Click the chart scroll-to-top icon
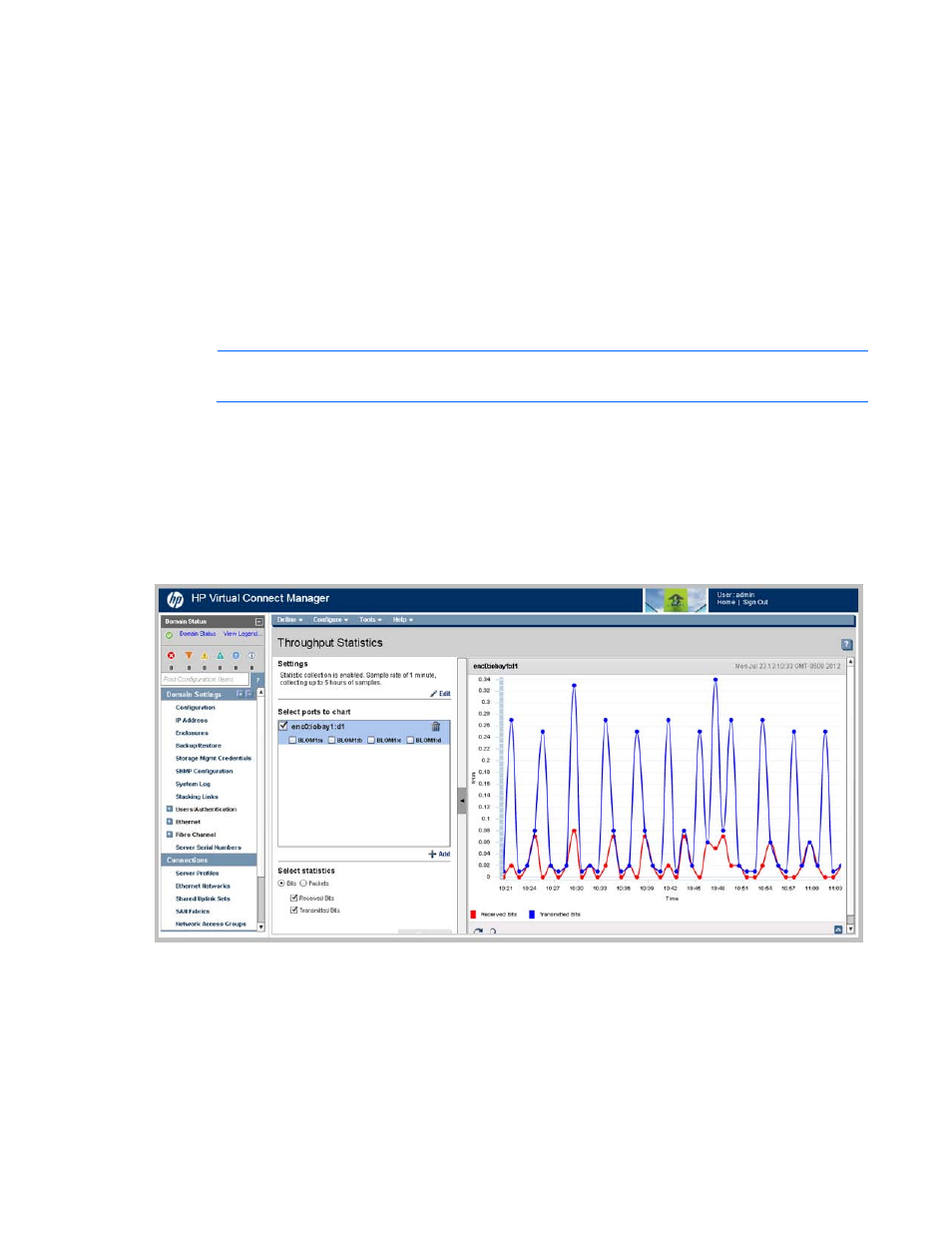952x1233 pixels. pos(838,929)
